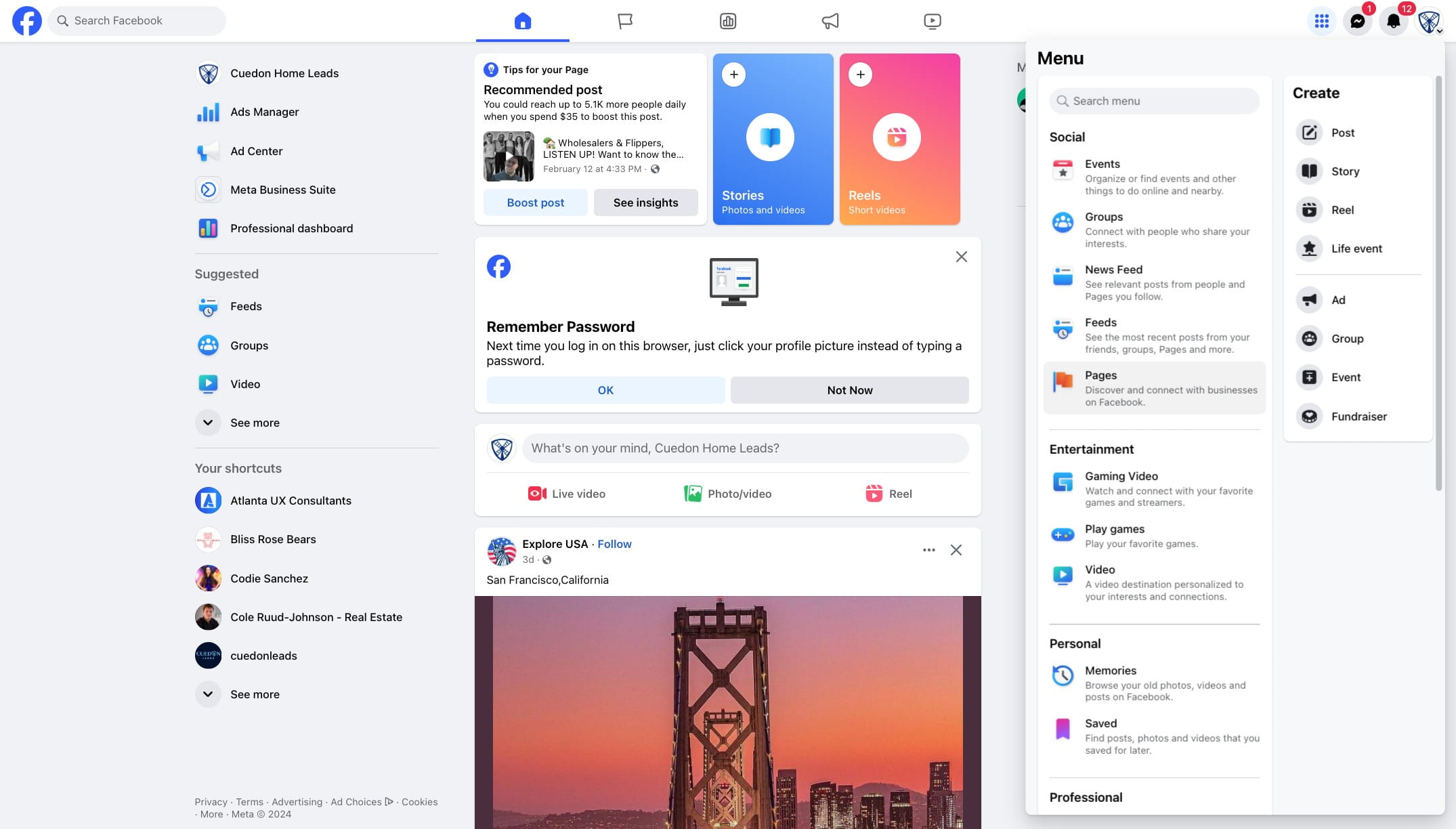Screen dimensions: 1456x829
Task: Open Ads Manager from left sidebar
Action: [316, 112]
